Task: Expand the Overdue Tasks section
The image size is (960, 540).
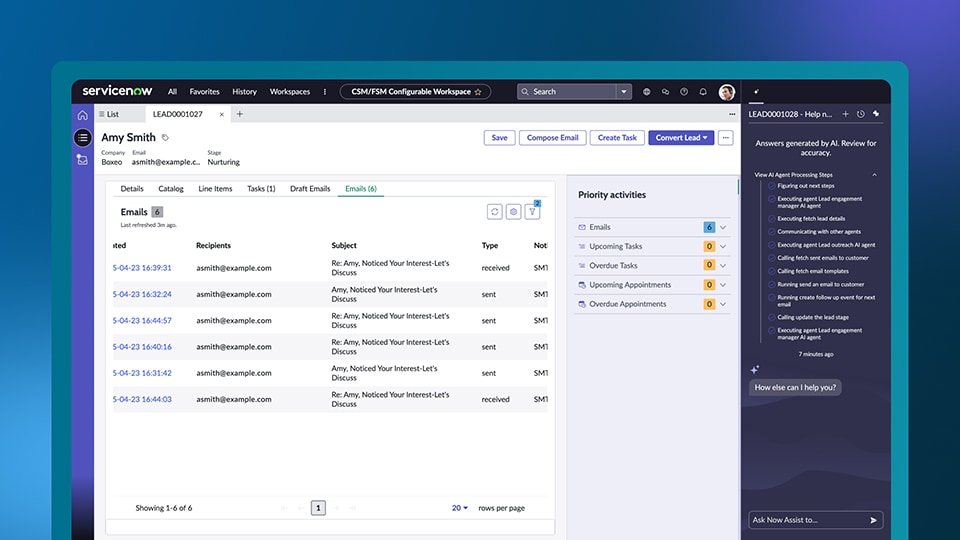Action: tap(723, 266)
